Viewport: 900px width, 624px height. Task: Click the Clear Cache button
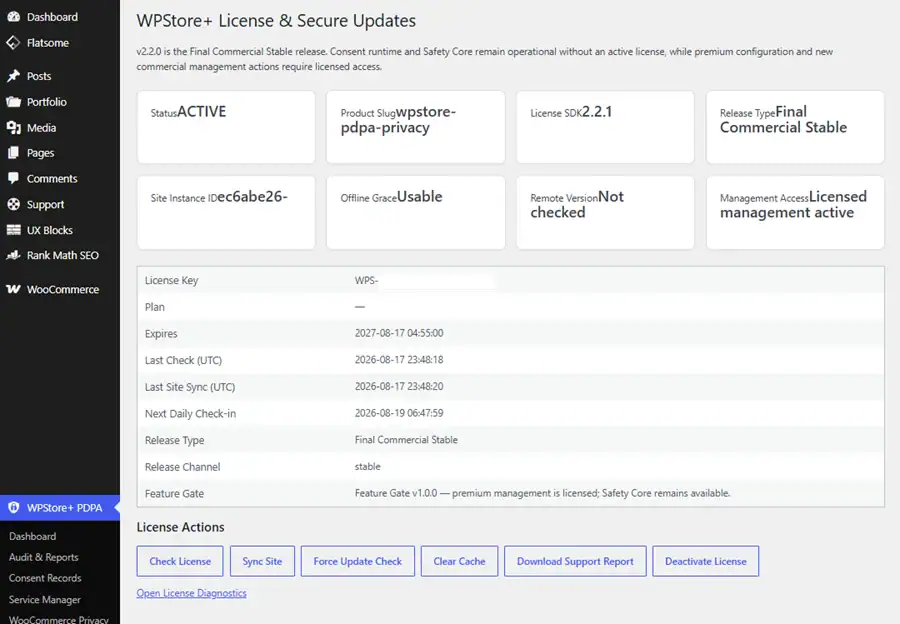tap(459, 561)
